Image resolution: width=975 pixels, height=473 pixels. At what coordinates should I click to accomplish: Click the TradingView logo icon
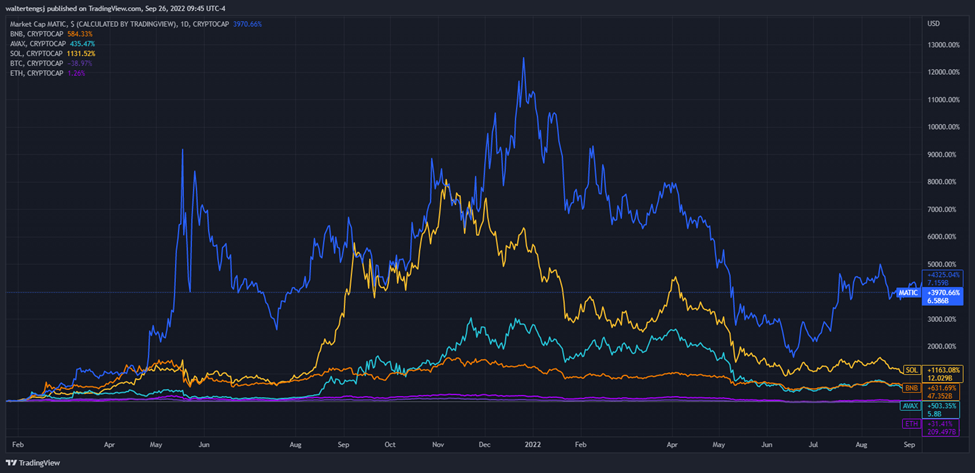pos(11,462)
